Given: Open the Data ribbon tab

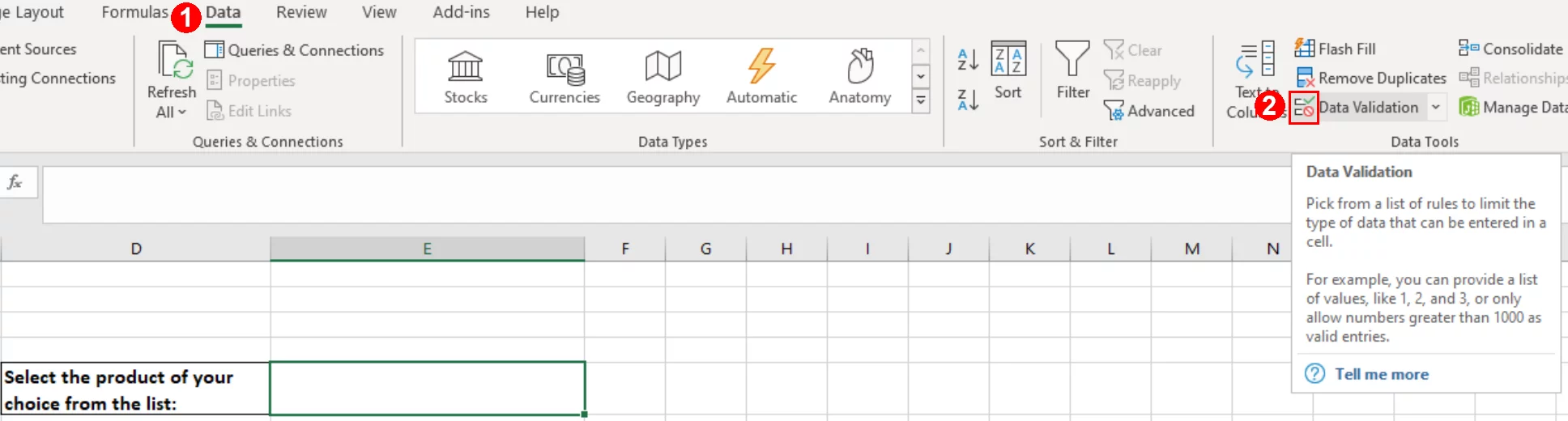Looking at the screenshot, I should [223, 12].
